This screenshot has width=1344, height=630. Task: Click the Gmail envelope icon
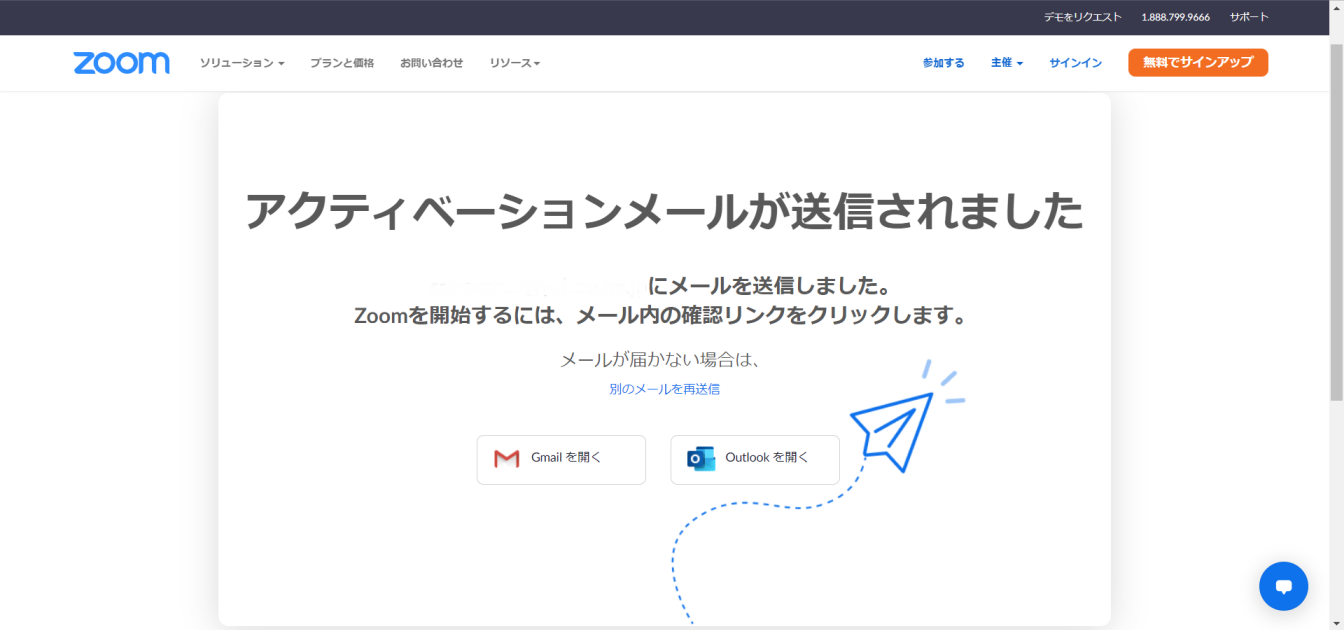click(x=507, y=459)
